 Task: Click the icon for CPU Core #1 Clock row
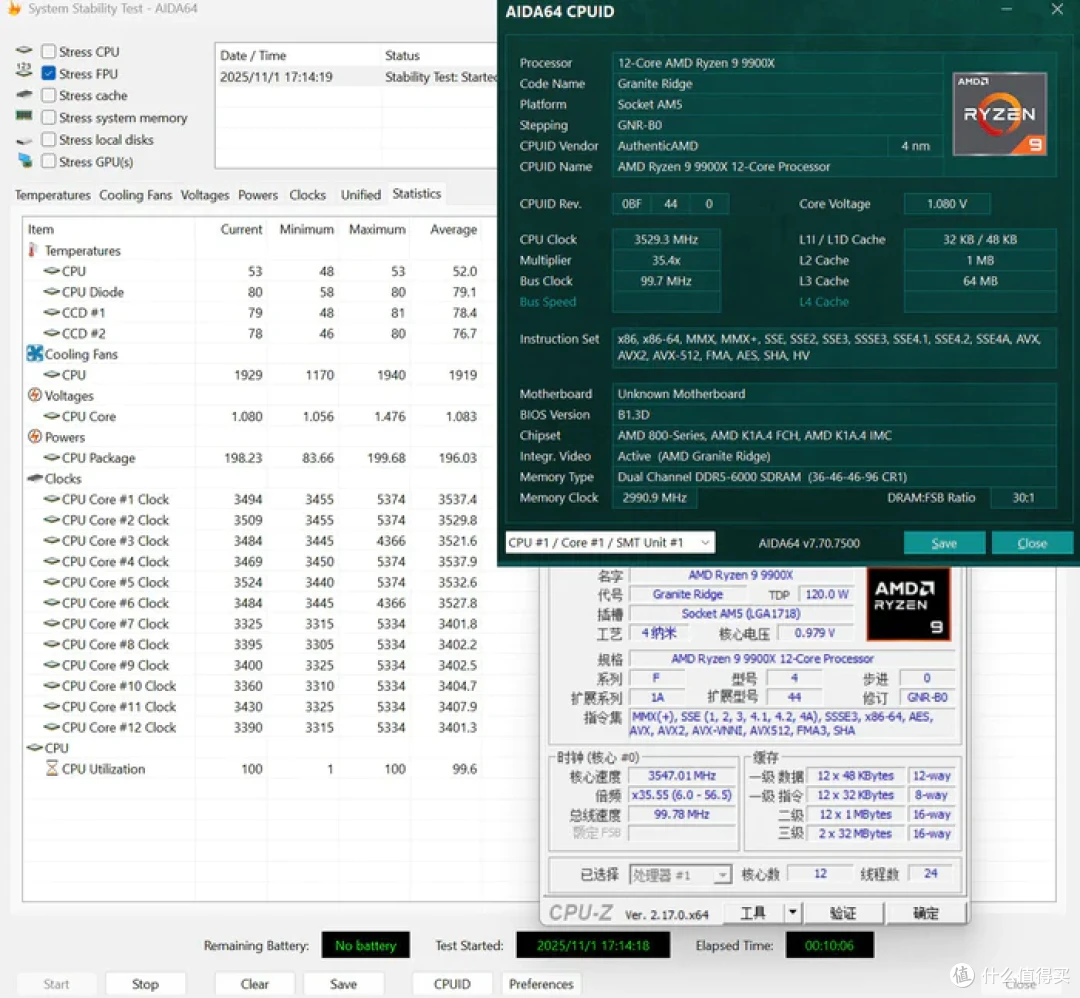[x=52, y=499]
